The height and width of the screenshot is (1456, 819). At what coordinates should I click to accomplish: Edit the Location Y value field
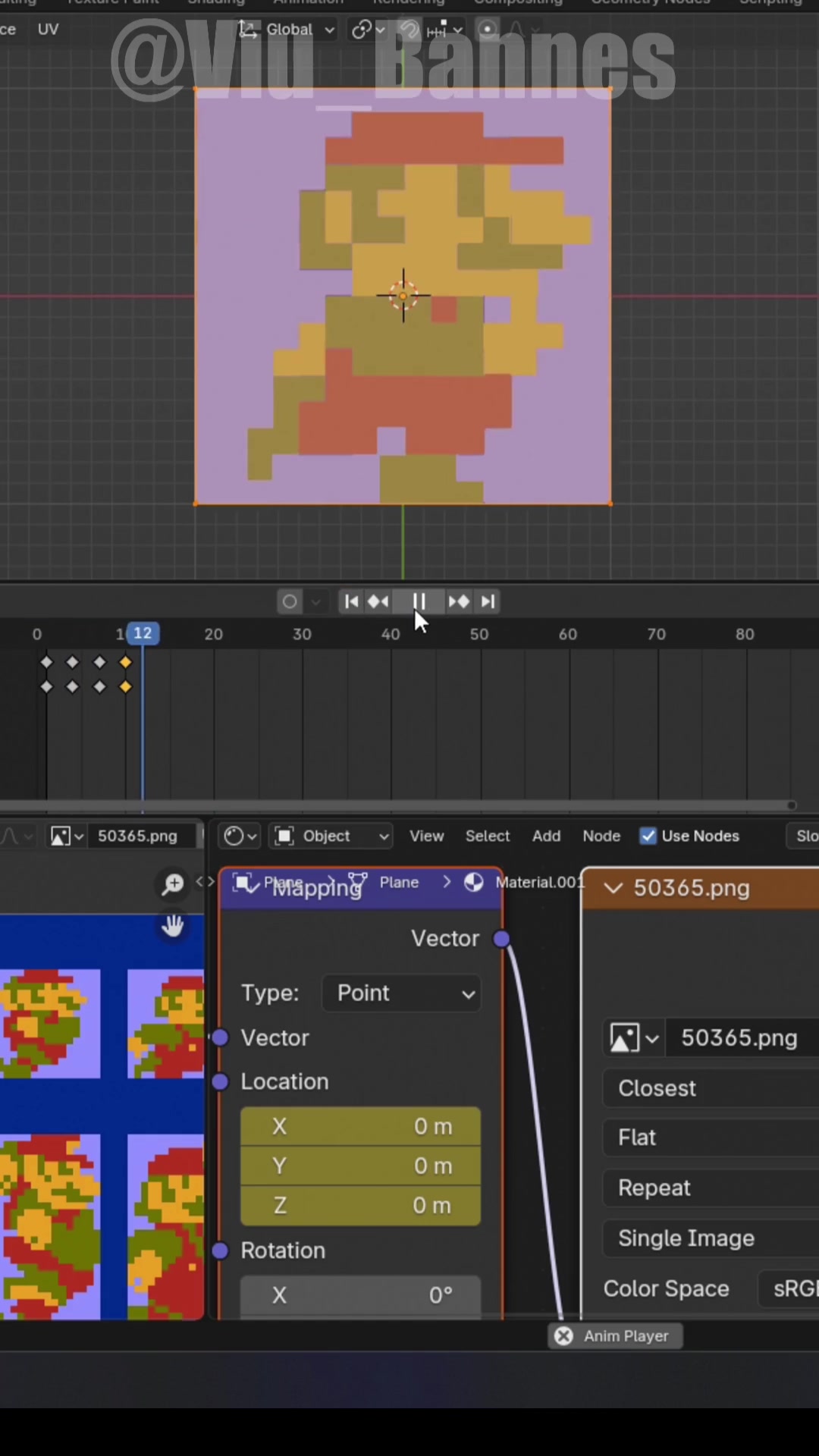pyautogui.click(x=360, y=1166)
